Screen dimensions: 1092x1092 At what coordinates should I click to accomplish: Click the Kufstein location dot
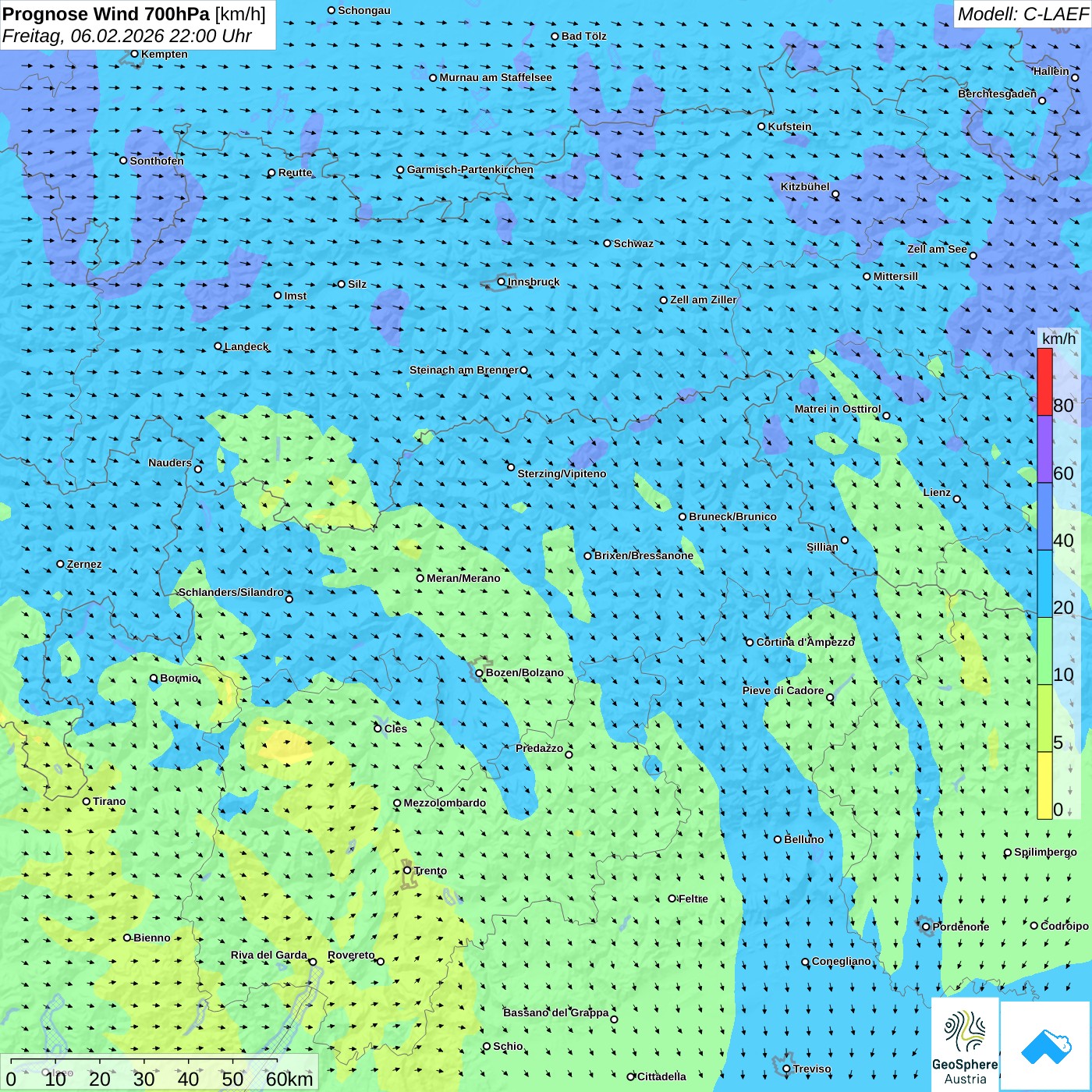click(762, 126)
